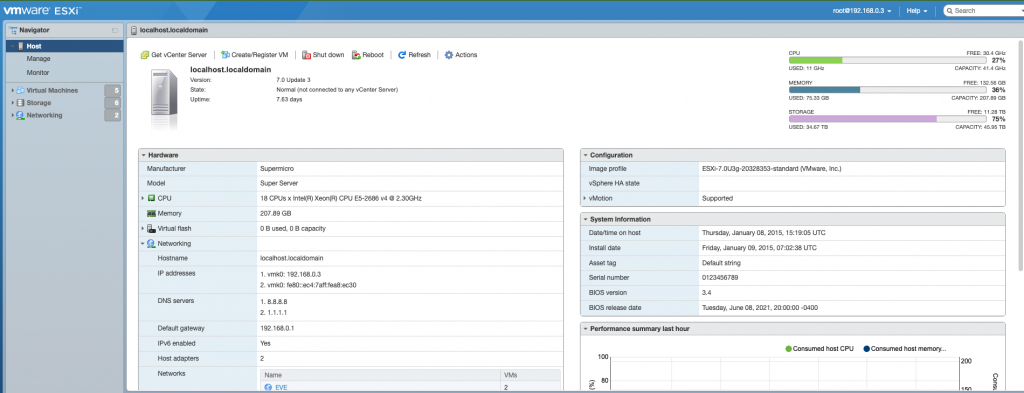This screenshot has width=1024, height=393.
Task: Open Storage in Navigator
Action: click(x=39, y=102)
